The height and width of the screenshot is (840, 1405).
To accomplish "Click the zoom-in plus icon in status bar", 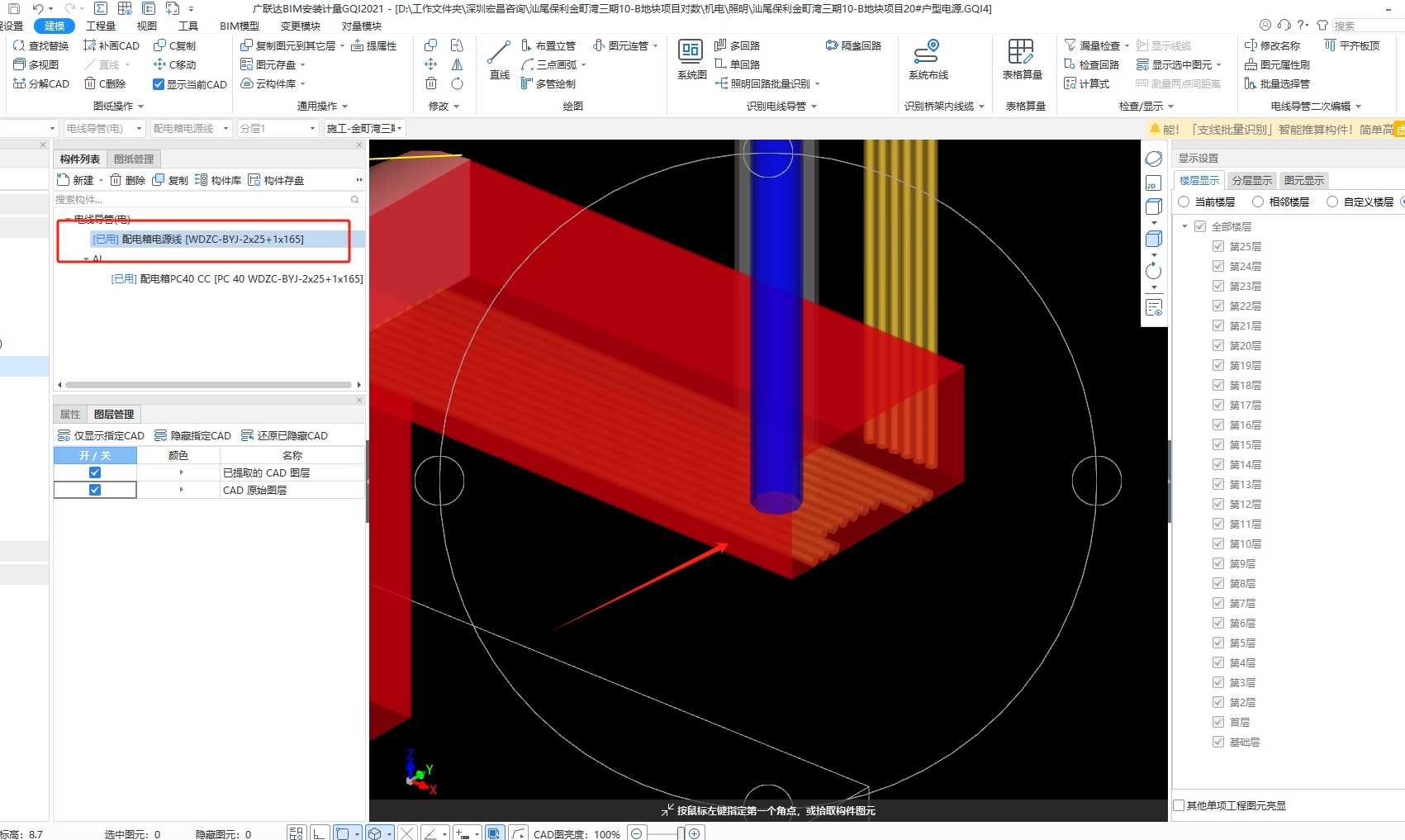I will pyautogui.click(x=695, y=833).
